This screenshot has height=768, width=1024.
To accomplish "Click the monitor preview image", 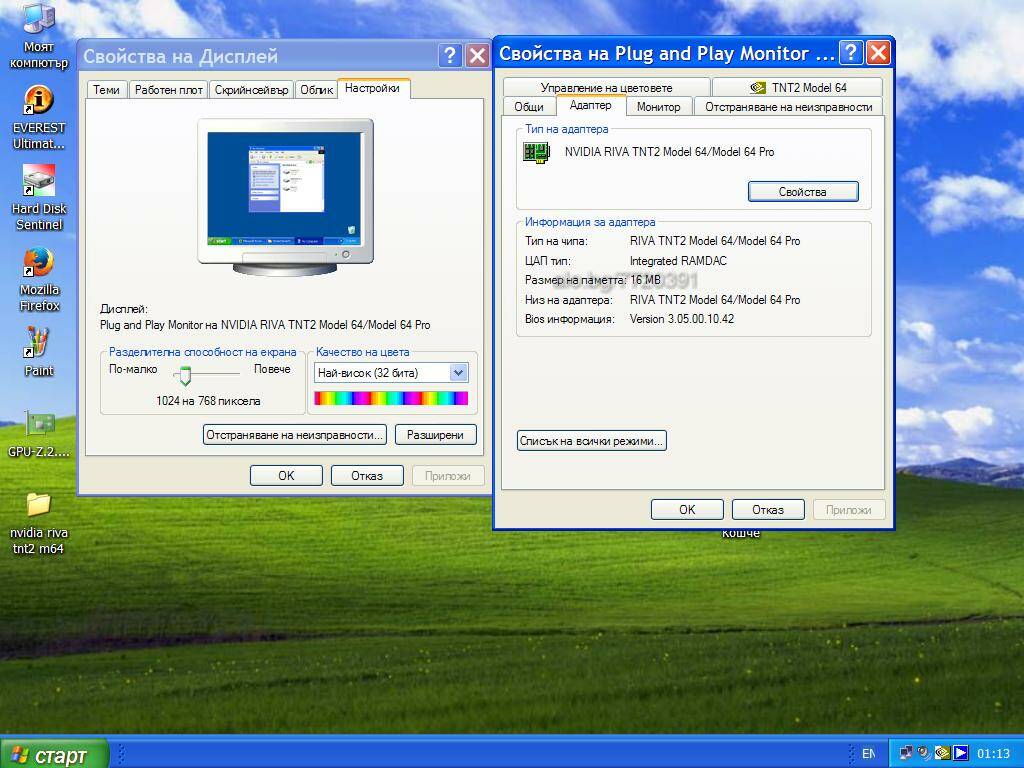I will (x=285, y=197).
